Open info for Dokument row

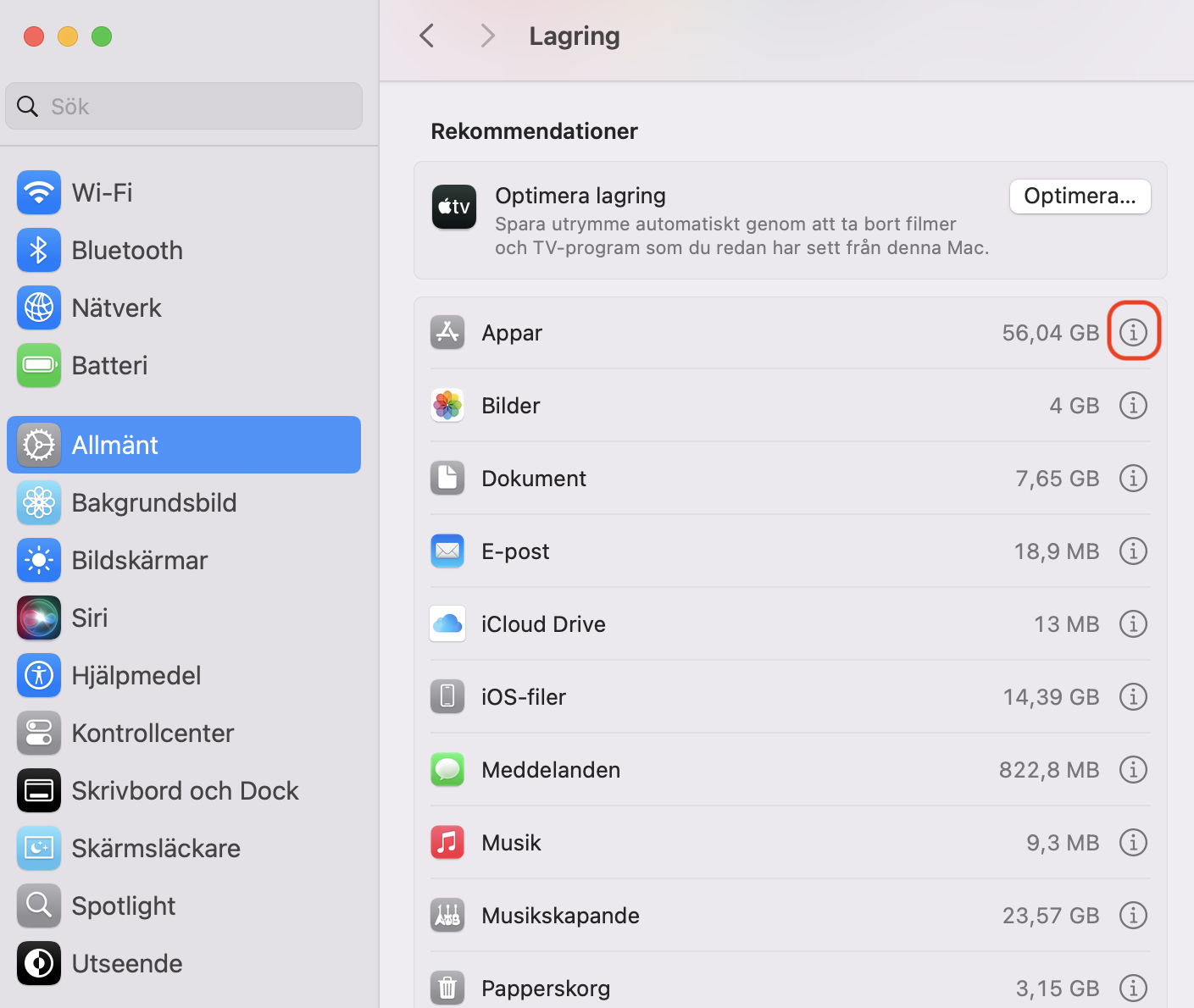(x=1133, y=479)
